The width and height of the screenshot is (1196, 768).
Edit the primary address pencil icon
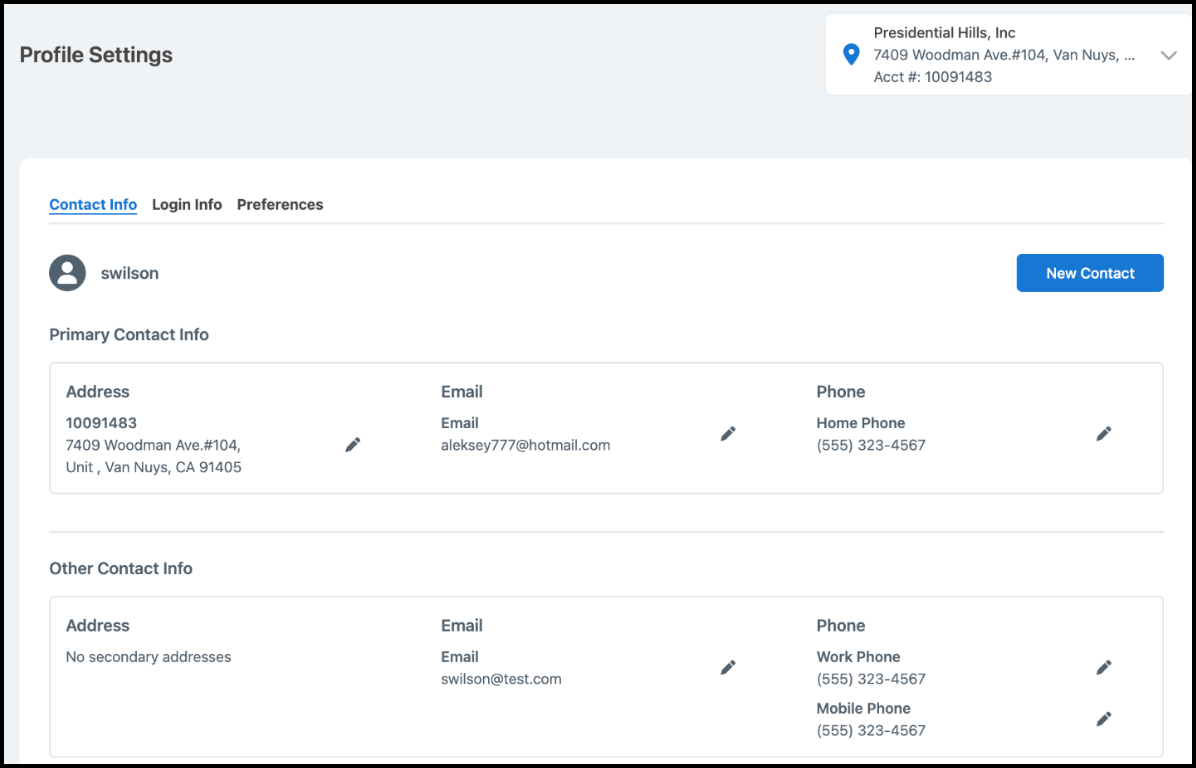(352, 445)
